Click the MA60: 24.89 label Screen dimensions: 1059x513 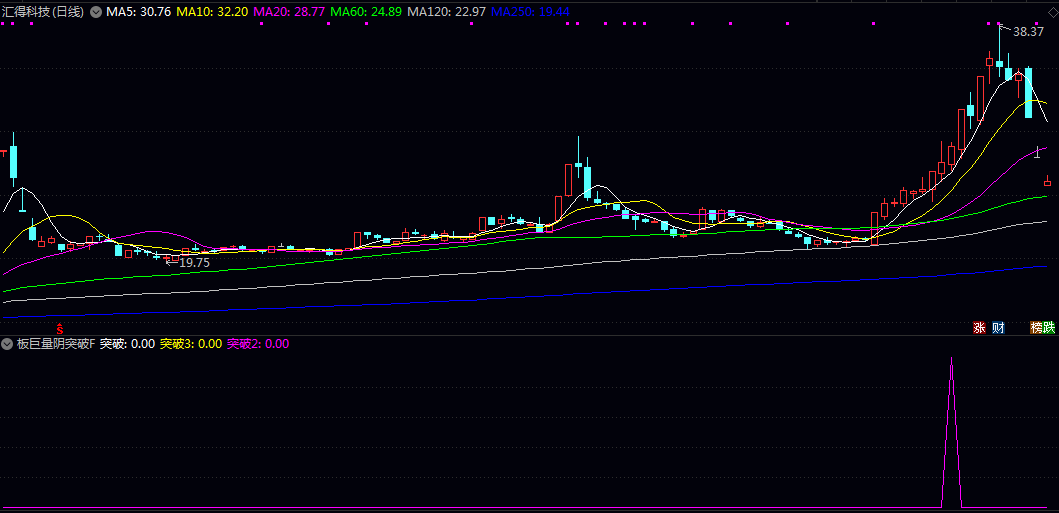(x=368, y=11)
